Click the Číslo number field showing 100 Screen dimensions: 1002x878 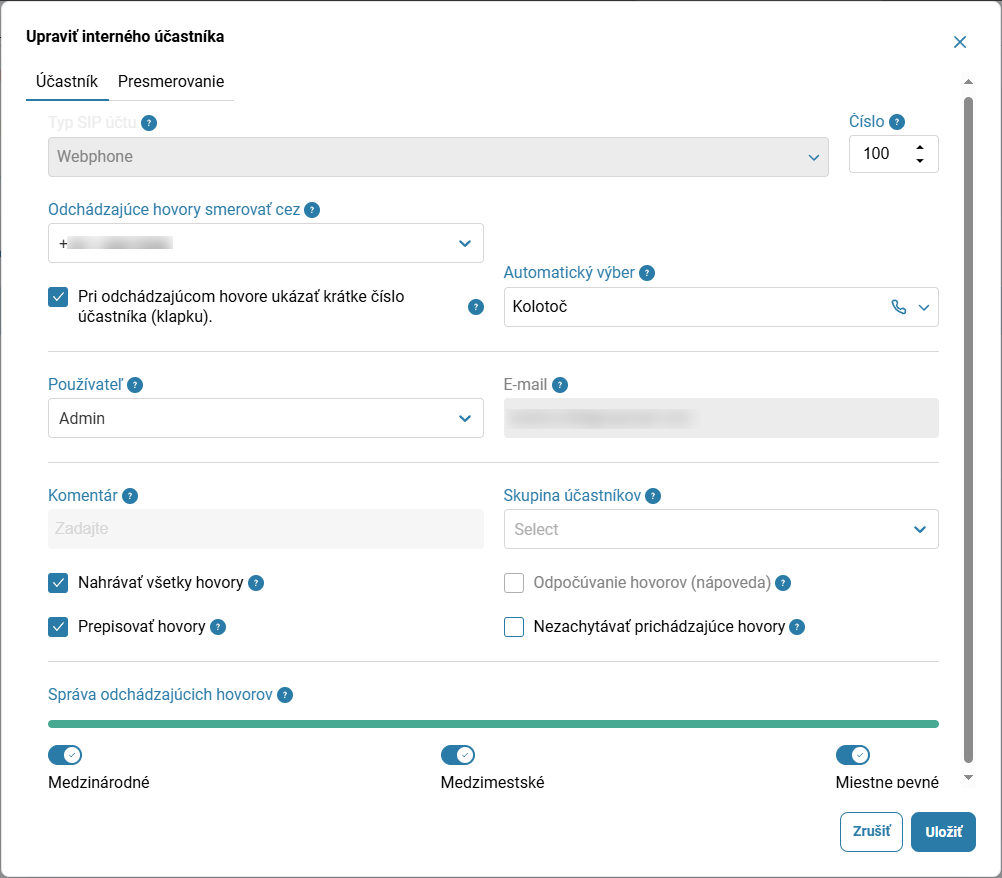[x=893, y=154]
